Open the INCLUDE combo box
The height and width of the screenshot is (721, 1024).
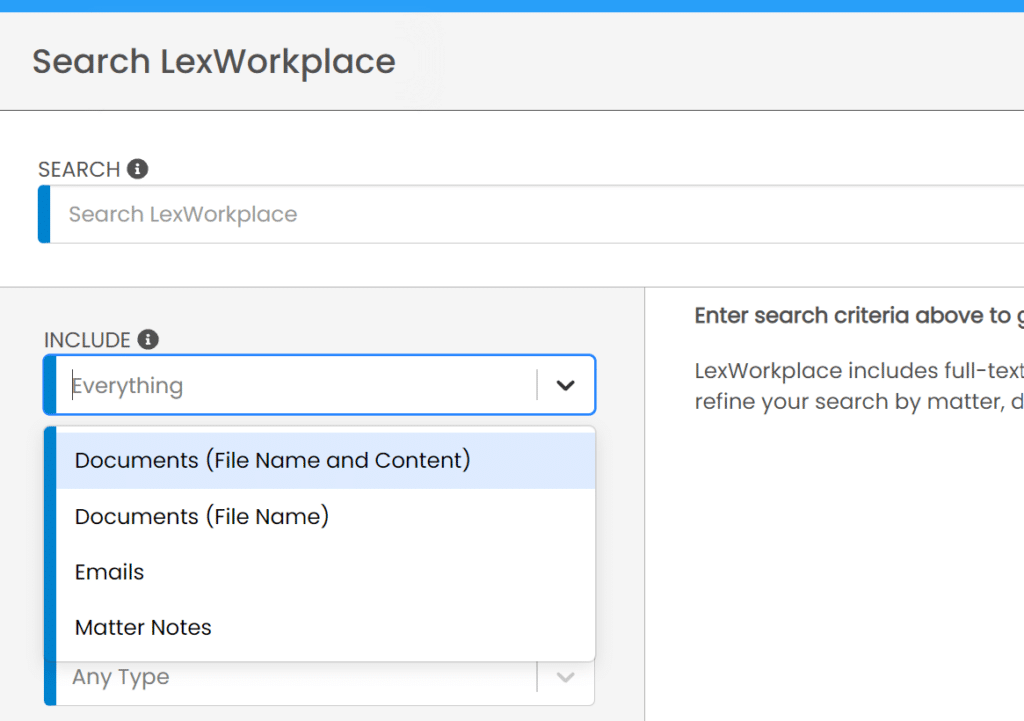300,385
